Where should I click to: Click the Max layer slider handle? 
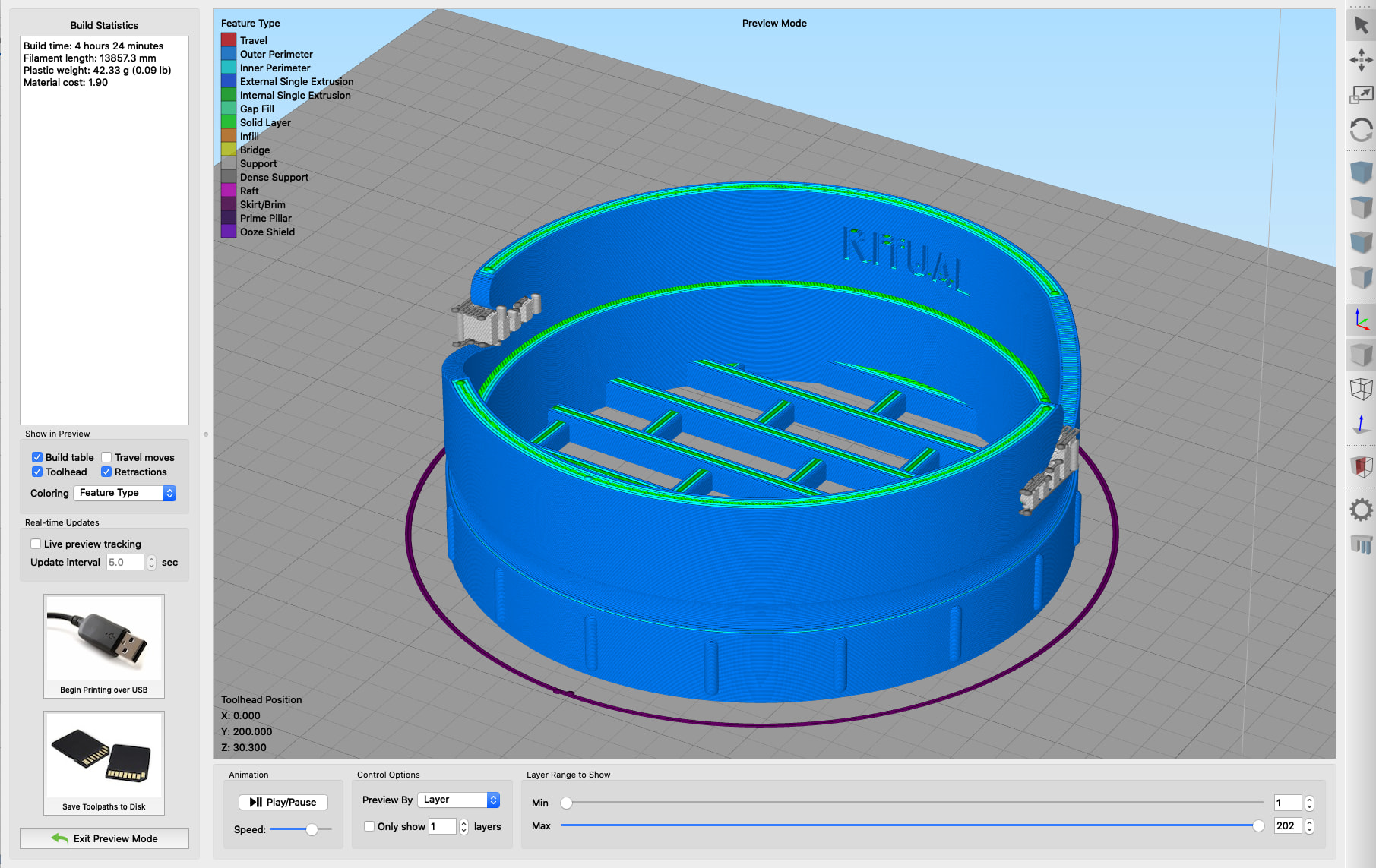tap(1258, 825)
